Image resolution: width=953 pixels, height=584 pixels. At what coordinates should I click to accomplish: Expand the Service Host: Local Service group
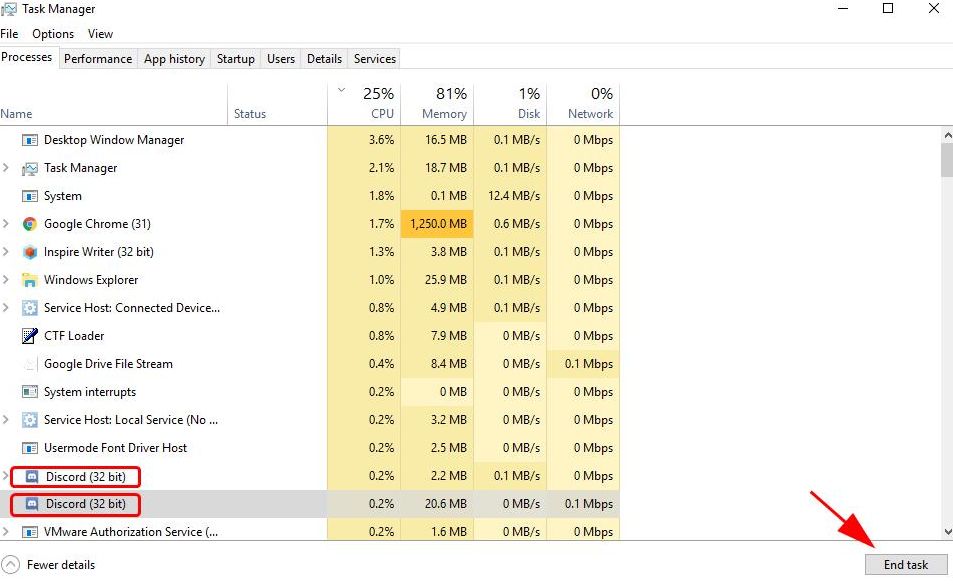click(7, 420)
